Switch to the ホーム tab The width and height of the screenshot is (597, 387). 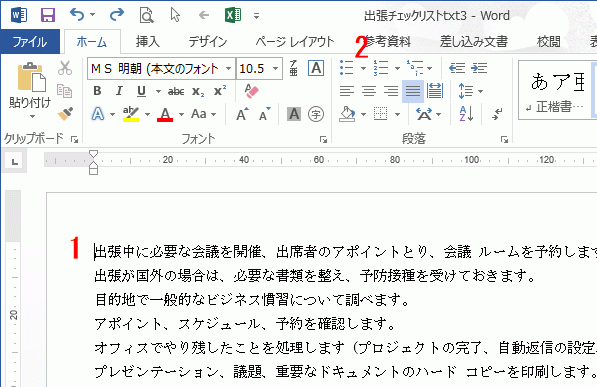(92, 42)
